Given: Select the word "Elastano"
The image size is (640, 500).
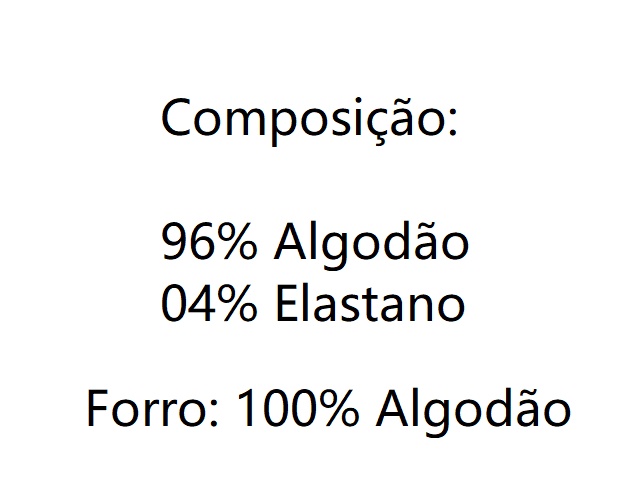Looking at the screenshot, I should (369, 304).
